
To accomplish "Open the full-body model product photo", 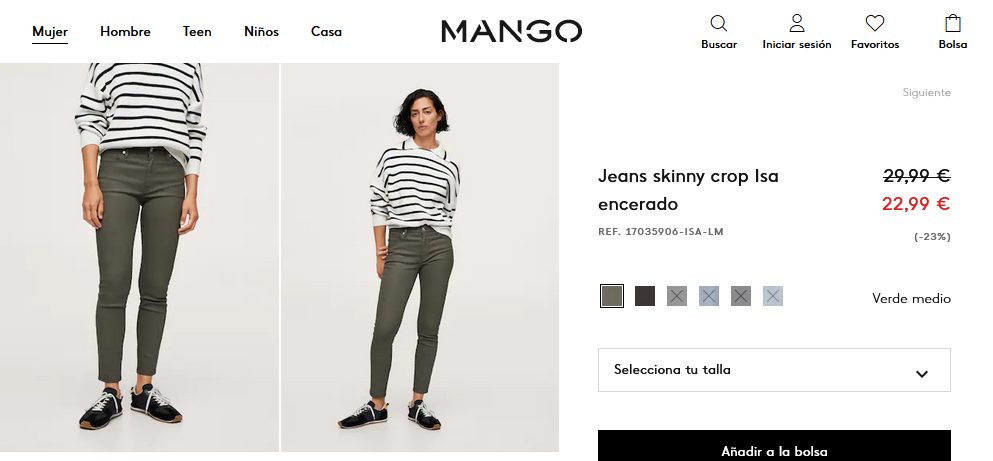I will pyautogui.click(x=420, y=257).
